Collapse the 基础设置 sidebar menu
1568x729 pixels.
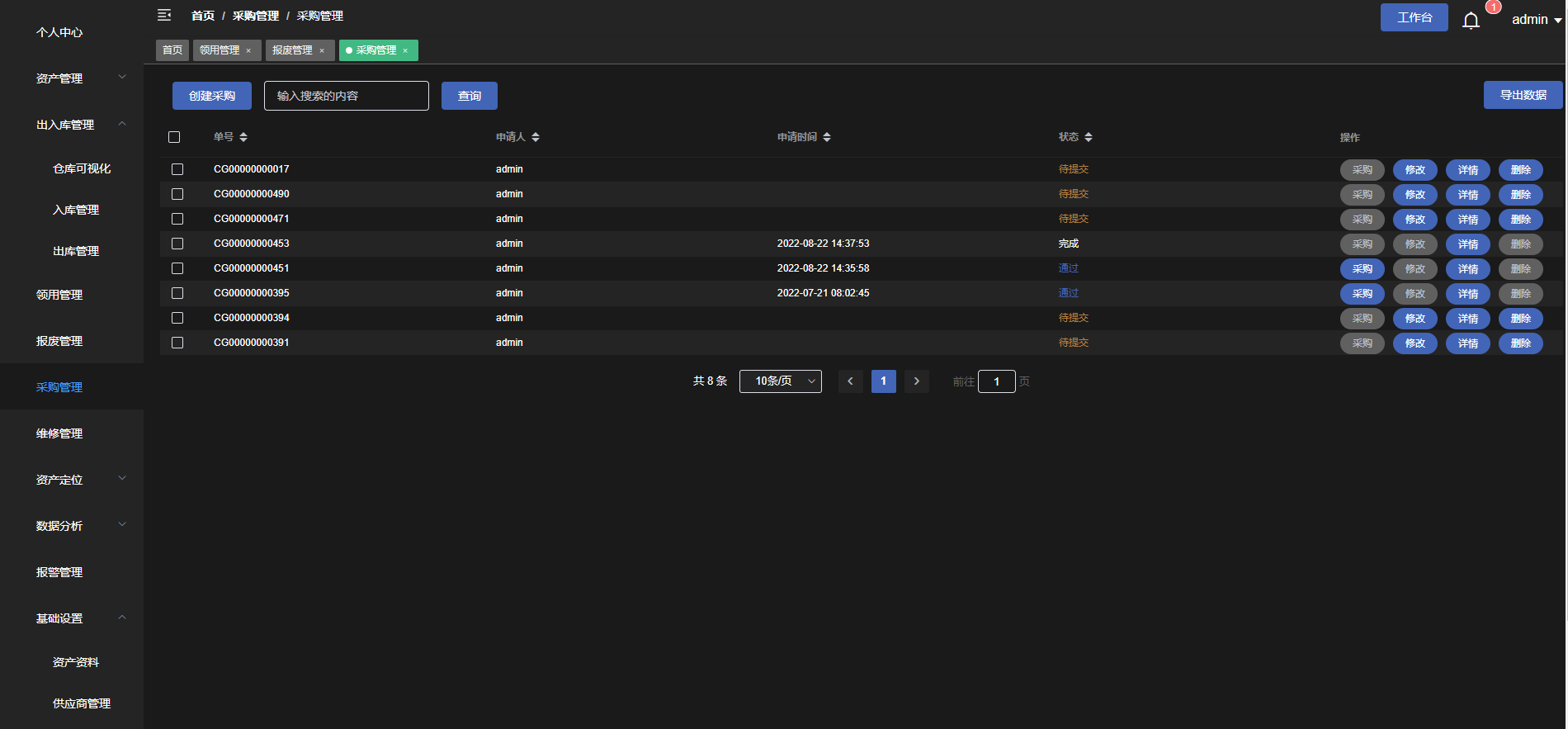[x=72, y=618]
